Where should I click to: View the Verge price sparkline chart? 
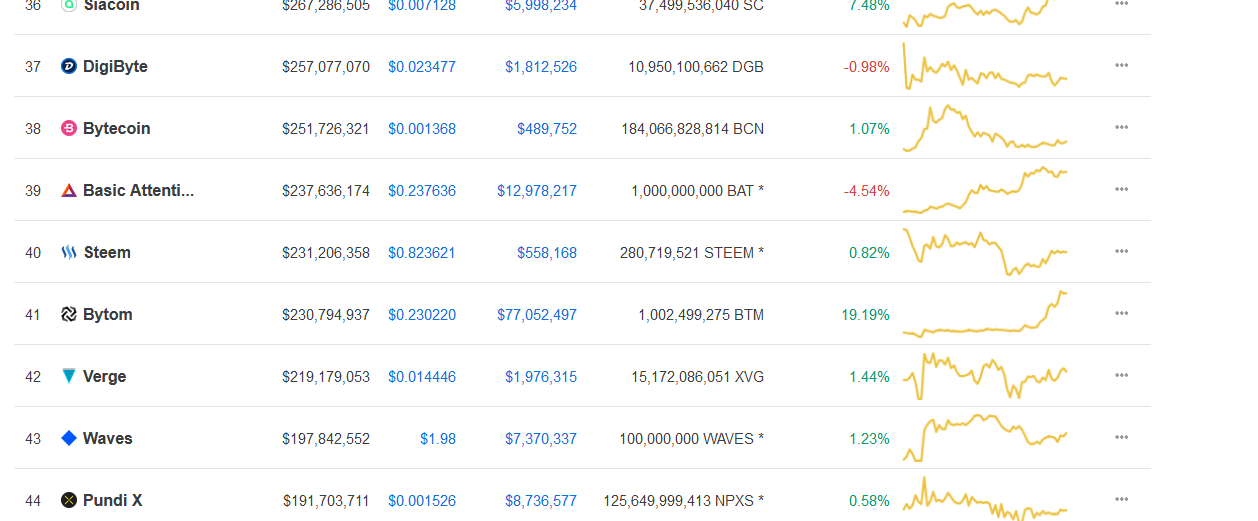[x=985, y=376]
